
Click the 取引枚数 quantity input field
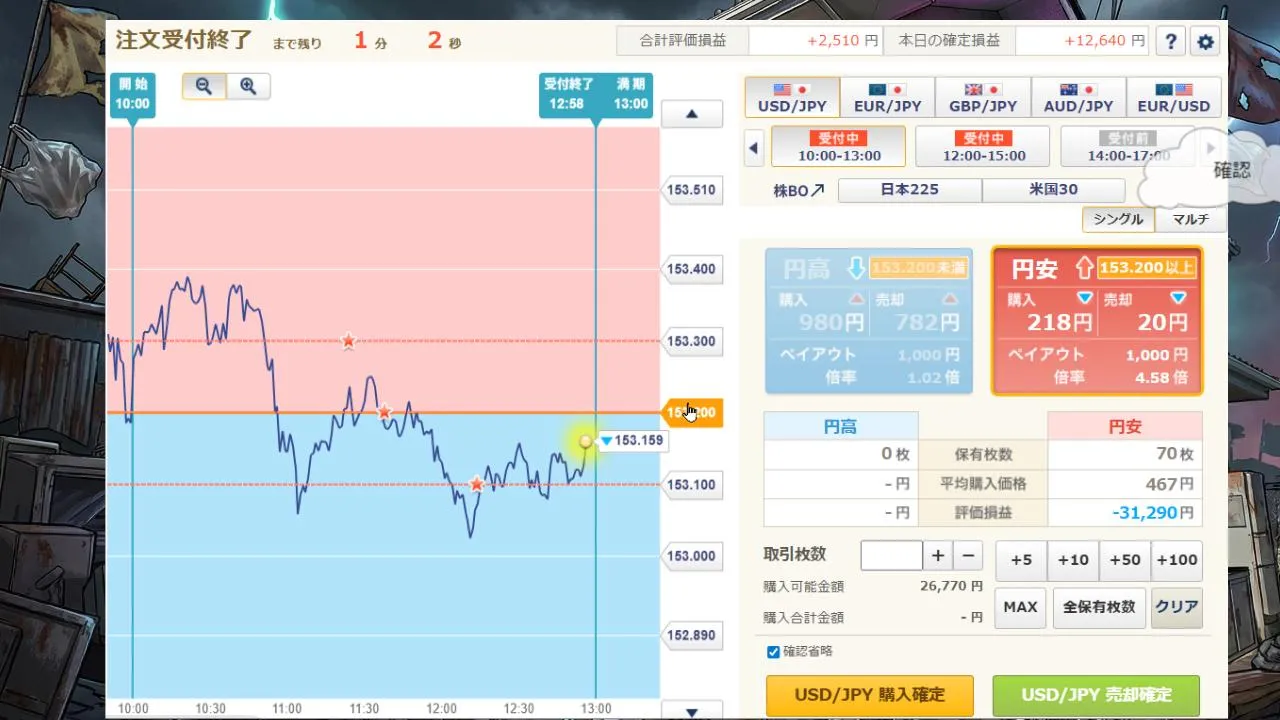[x=891, y=556]
